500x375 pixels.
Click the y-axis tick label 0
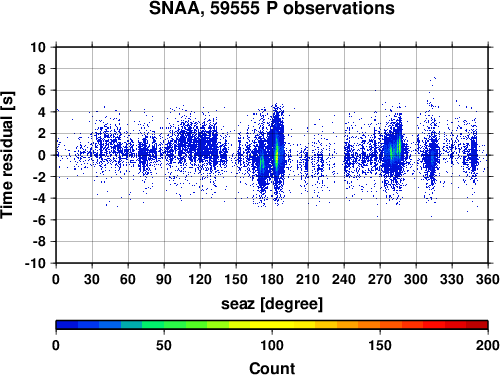(42, 155)
